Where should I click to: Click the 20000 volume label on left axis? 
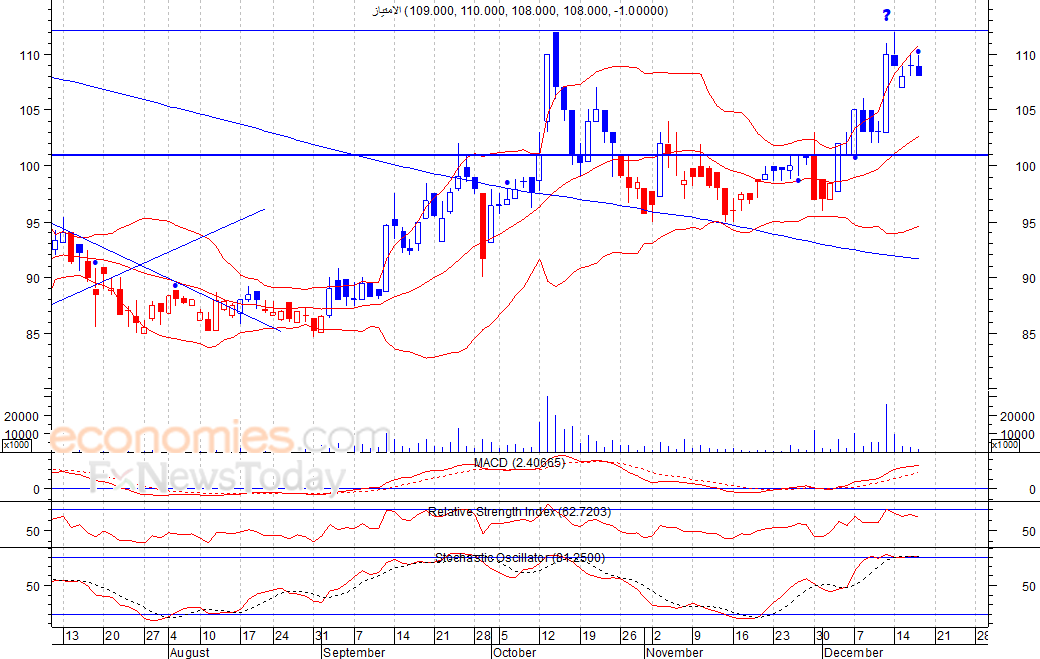tap(22, 416)
